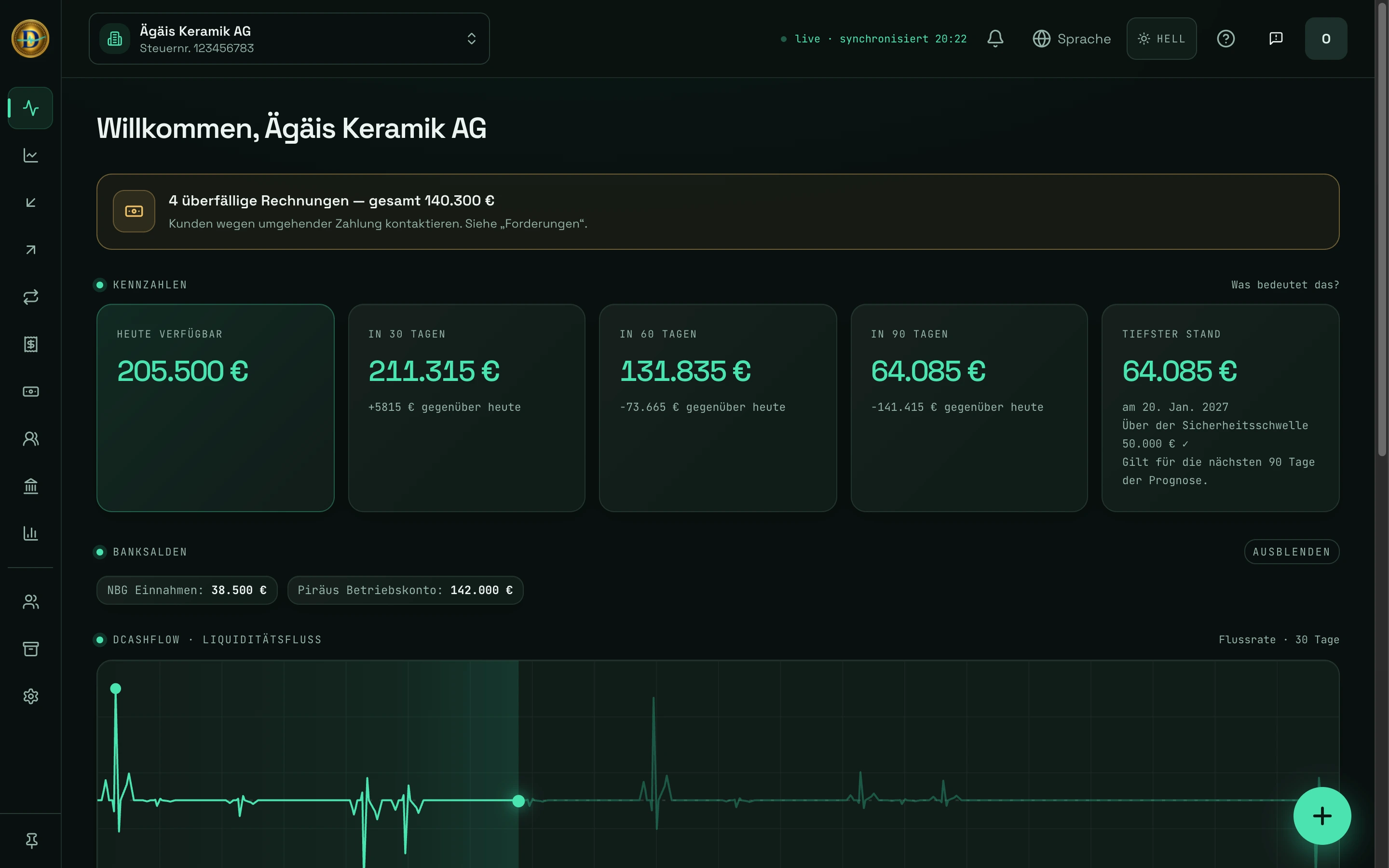Select the Heute verfügbar card
Image resolution: width=1389 pixels, height=868 pixels.
[215, 407]
